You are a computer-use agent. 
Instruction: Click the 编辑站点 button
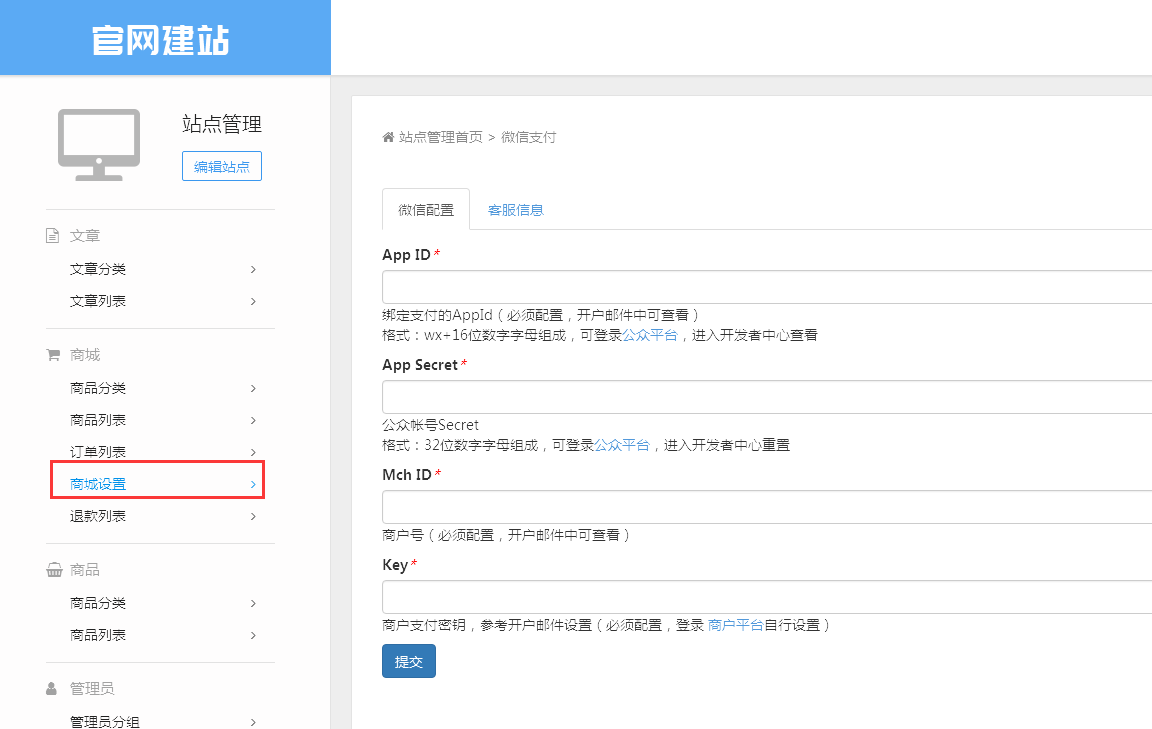click(222, 167)
